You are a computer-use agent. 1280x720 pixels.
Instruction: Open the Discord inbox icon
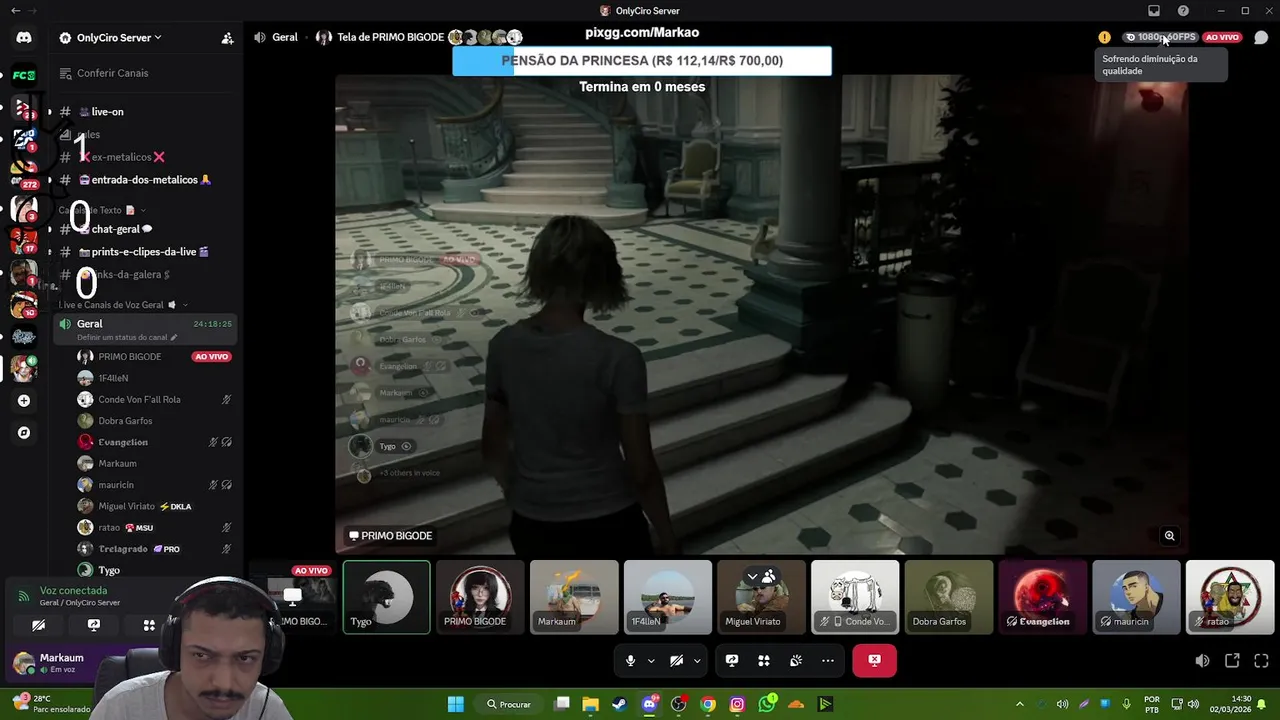[x=1153, y=11]
